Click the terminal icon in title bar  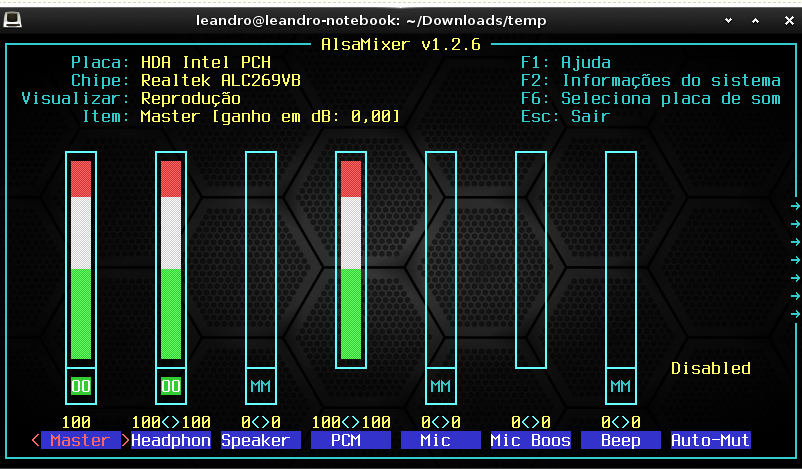click(x=12, y=20)
